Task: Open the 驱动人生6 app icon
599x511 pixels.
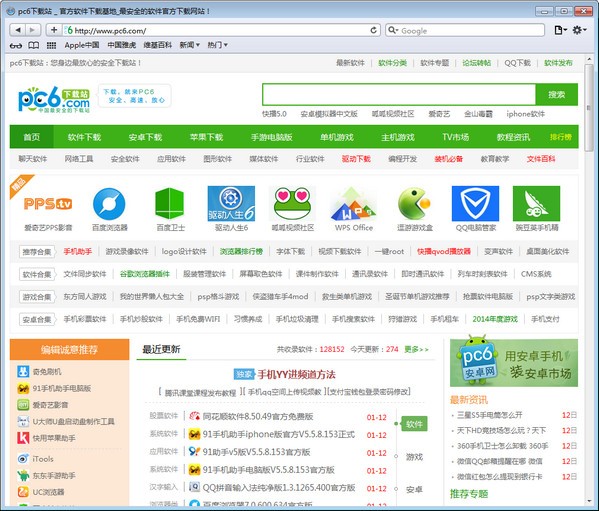Action: [231, 204]
